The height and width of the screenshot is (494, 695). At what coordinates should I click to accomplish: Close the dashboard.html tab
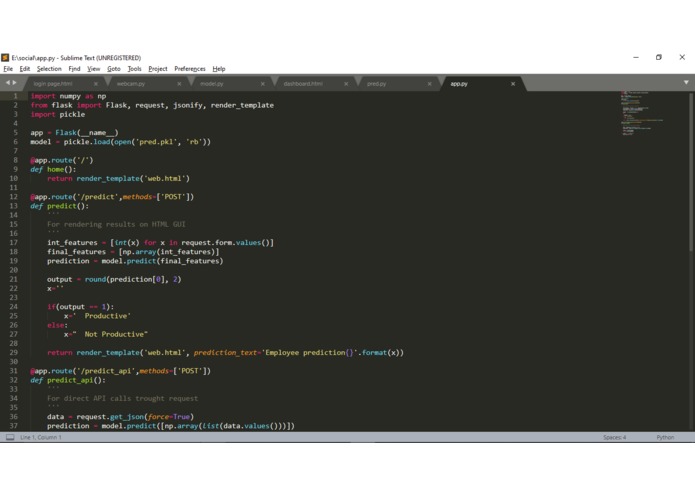point(346,84)
